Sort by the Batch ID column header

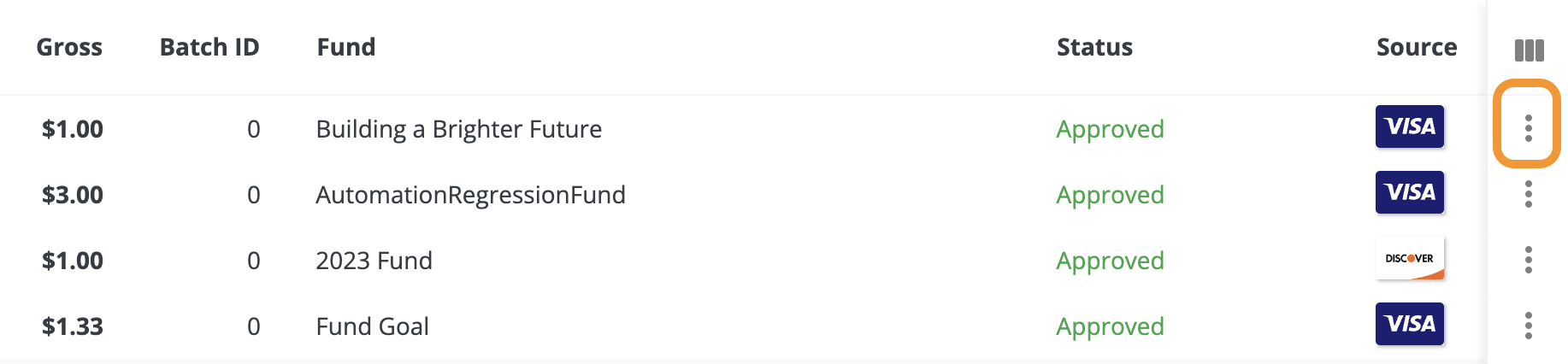[x=209, y=47]
